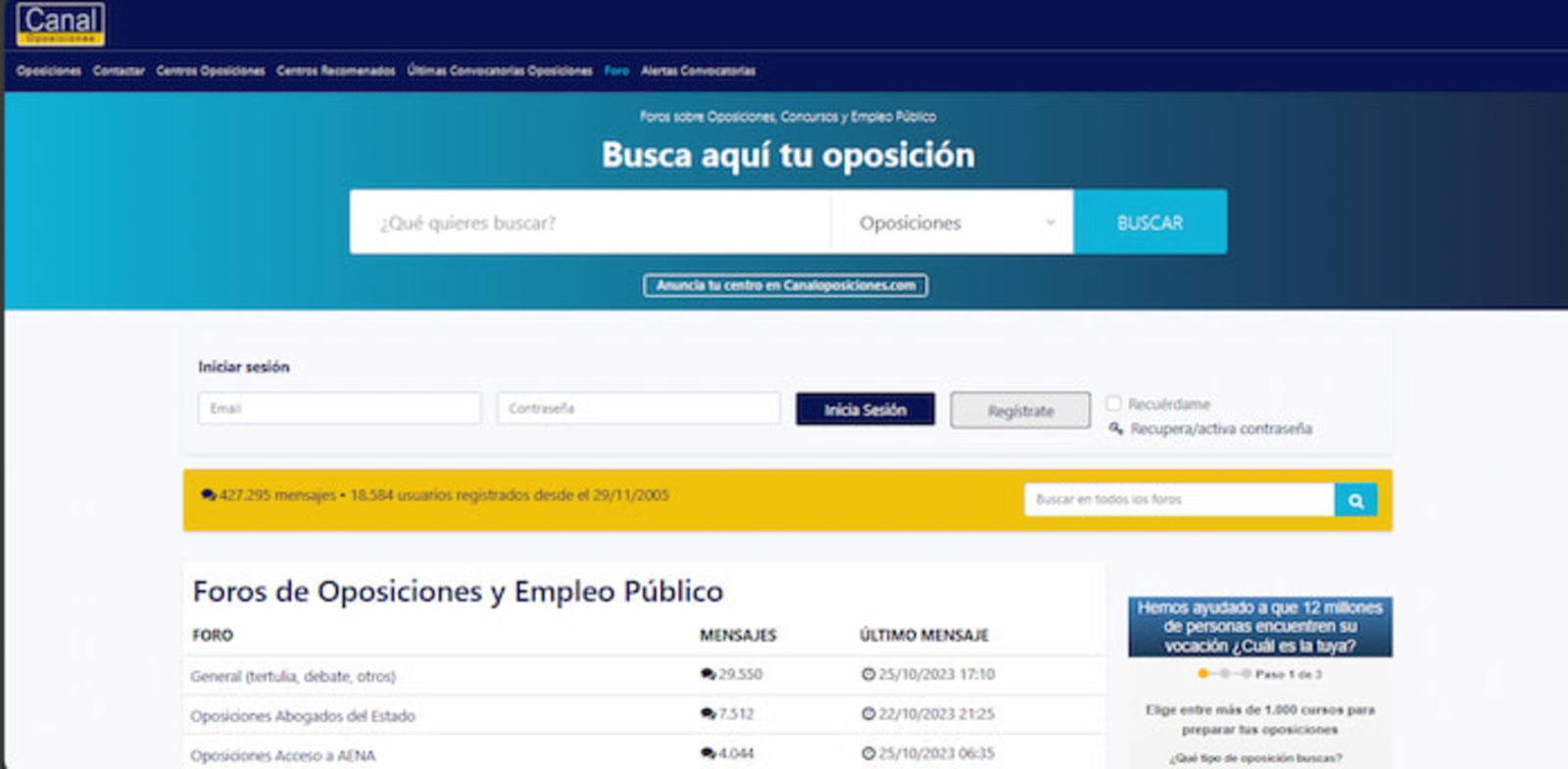Click the MENSAJES column header
Viewport: 1568px width, 769px height.
738,635
